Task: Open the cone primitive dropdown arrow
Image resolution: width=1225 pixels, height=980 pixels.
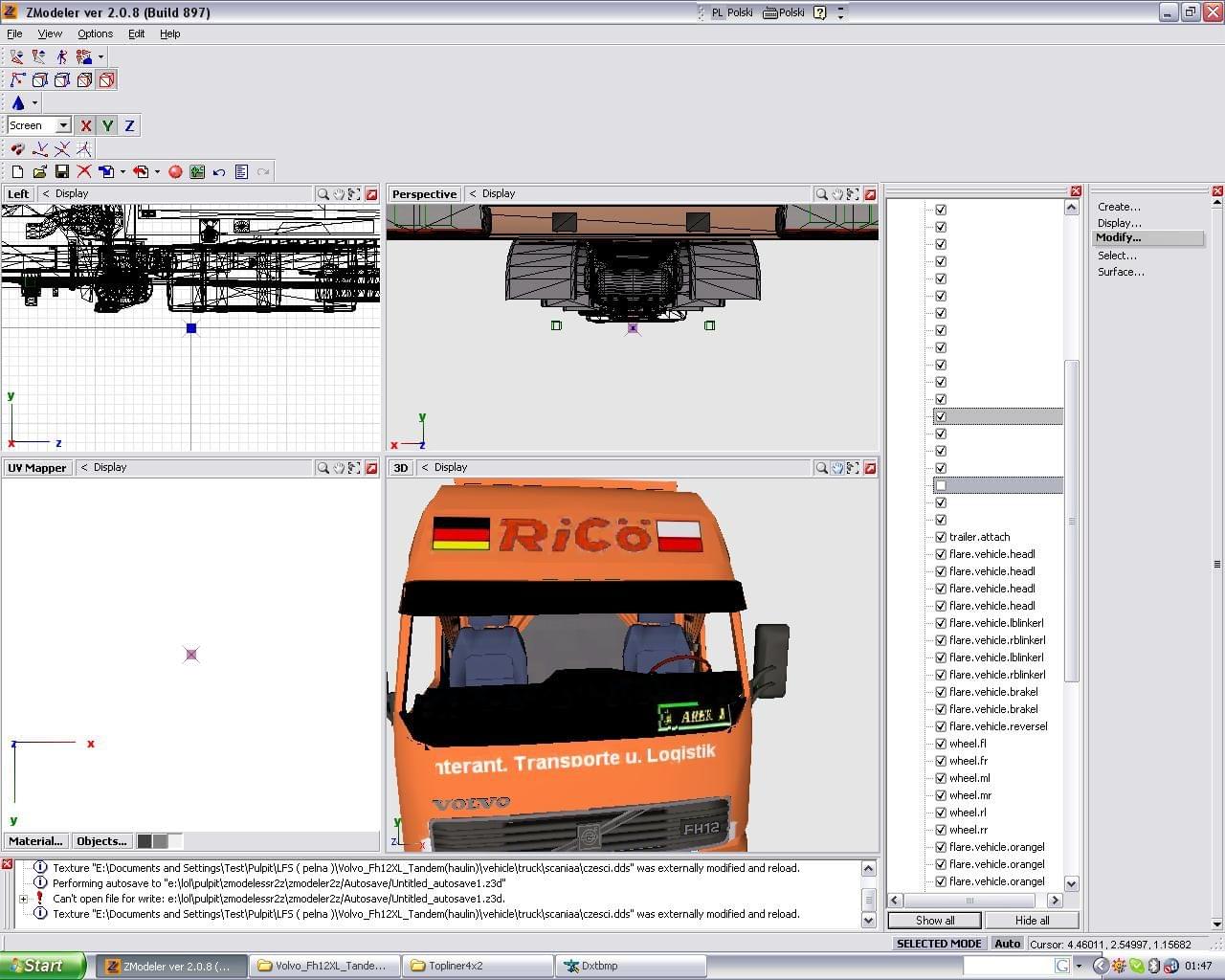Action: 34,102
